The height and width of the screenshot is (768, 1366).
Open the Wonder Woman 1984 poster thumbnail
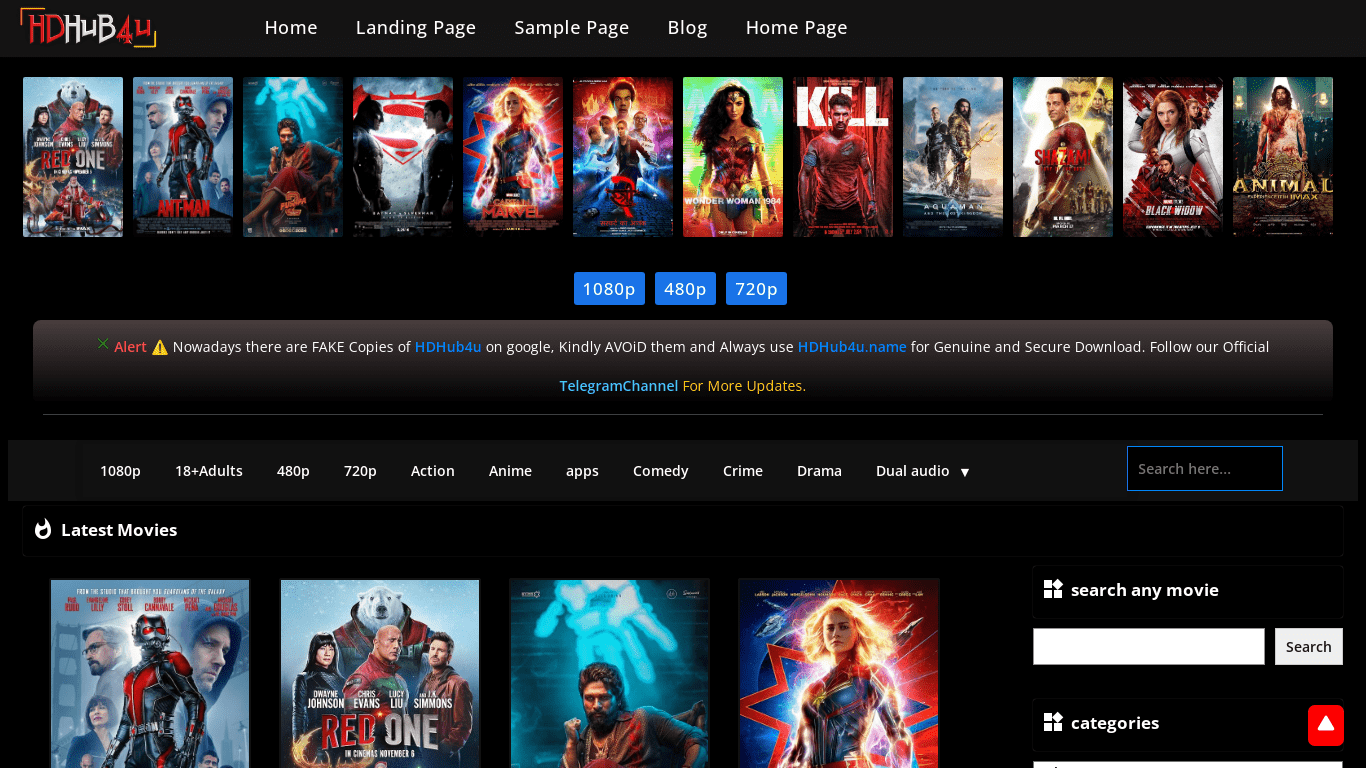coord(733,157)
